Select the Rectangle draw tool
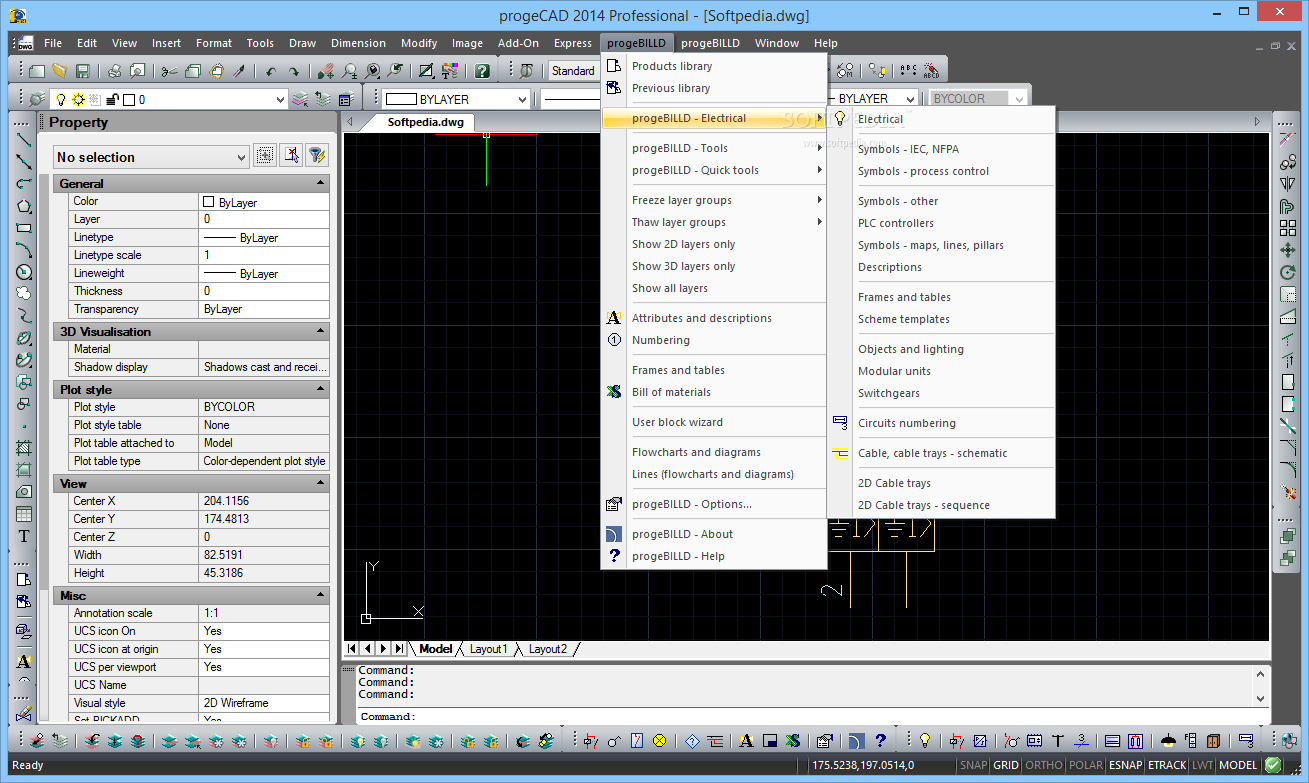The height and width of the screenshot is (783, 1309). click(24, 228)
